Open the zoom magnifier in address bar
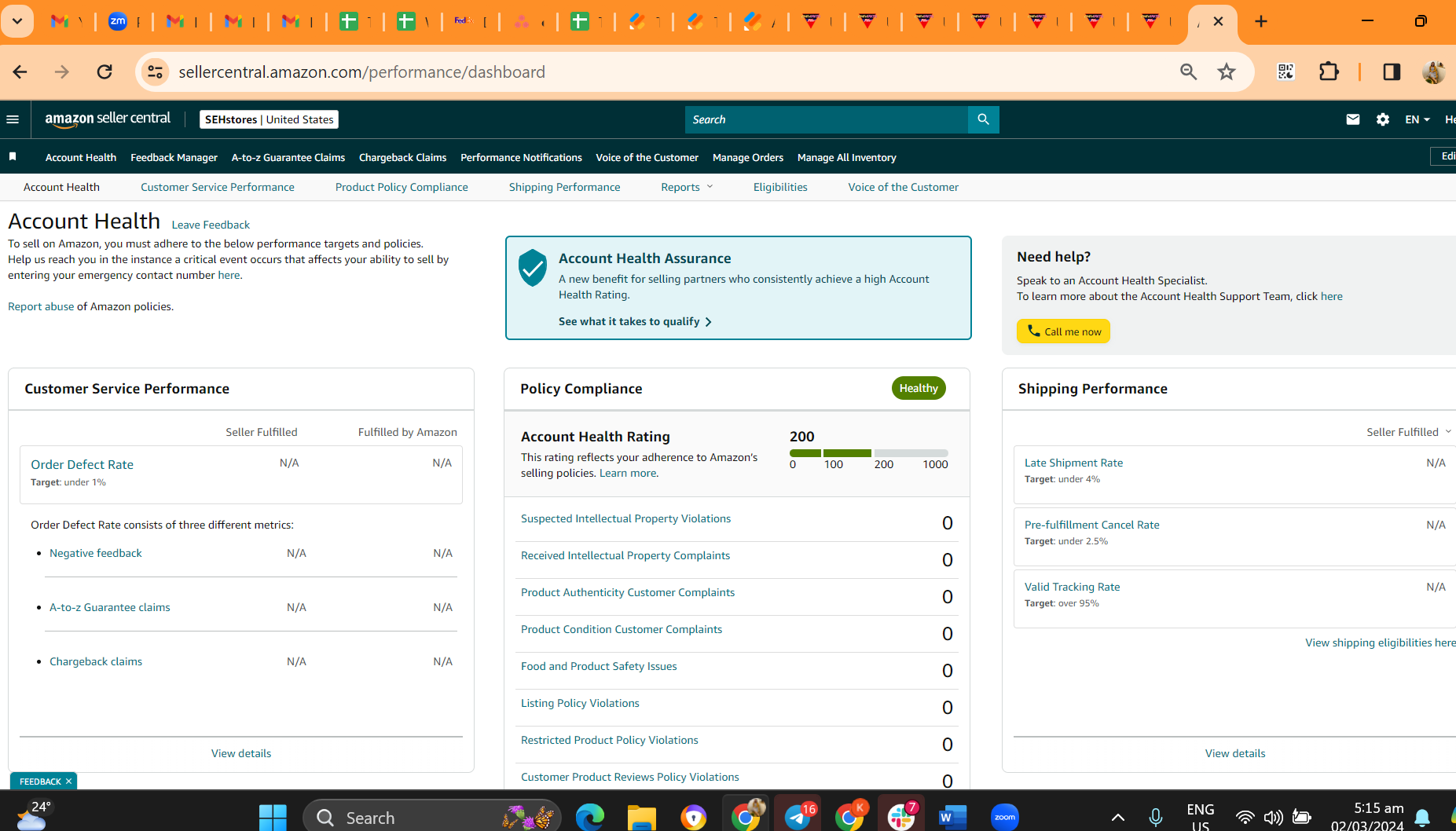 click(1188, 72)
